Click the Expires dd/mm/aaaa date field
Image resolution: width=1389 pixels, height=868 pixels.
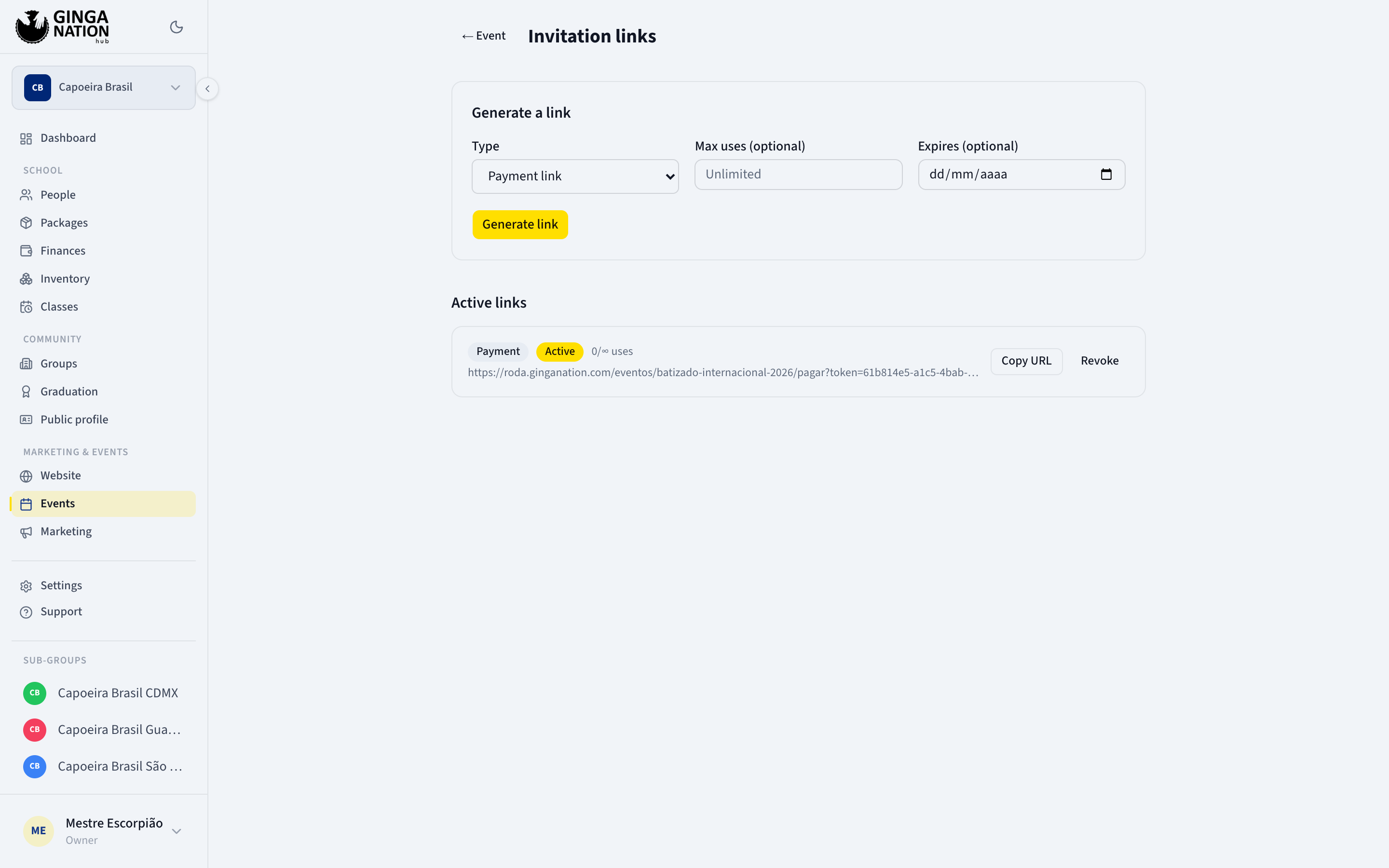coord(1021,175)
